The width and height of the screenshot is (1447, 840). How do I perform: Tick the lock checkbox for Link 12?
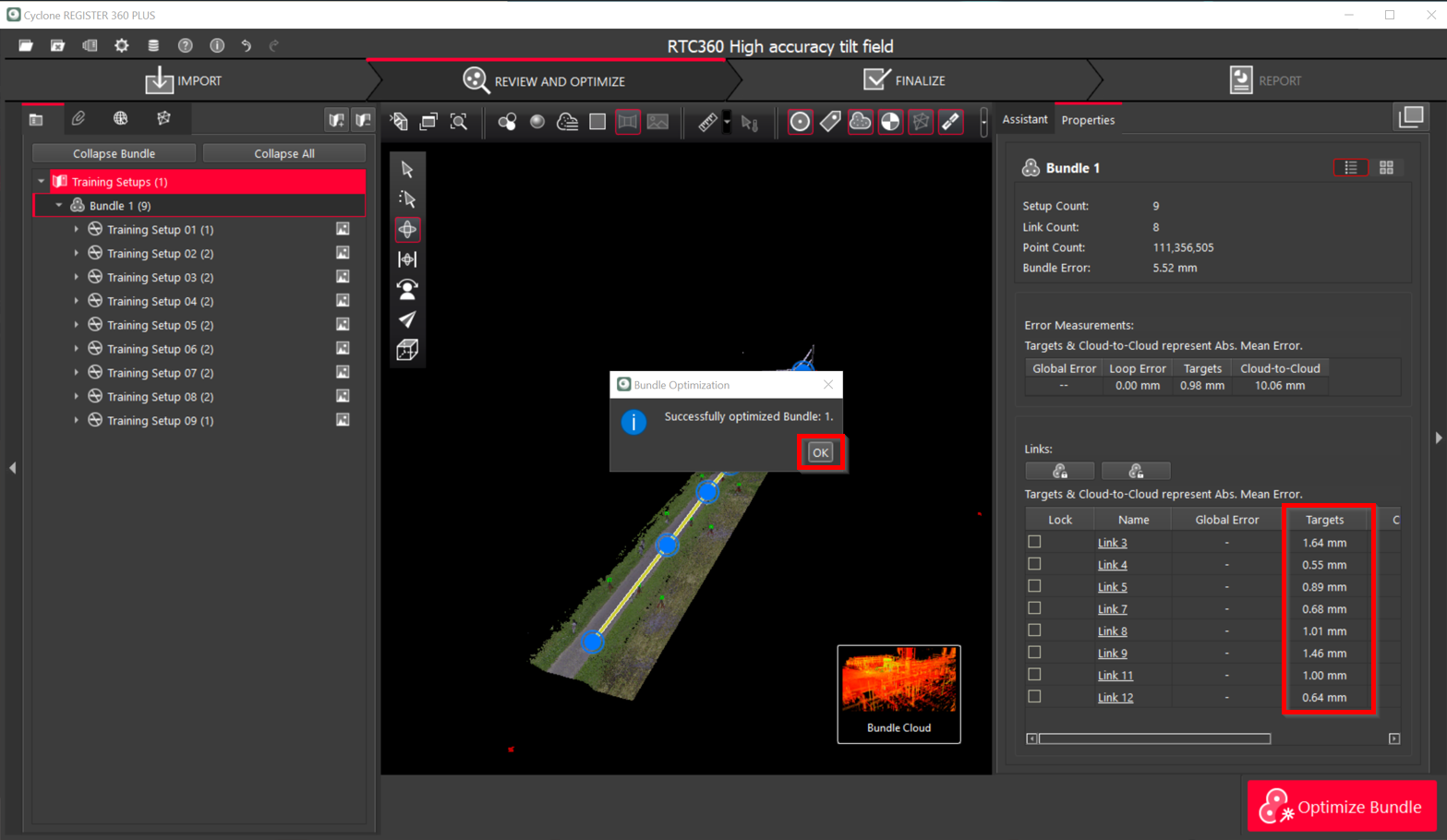[1034, 697]
